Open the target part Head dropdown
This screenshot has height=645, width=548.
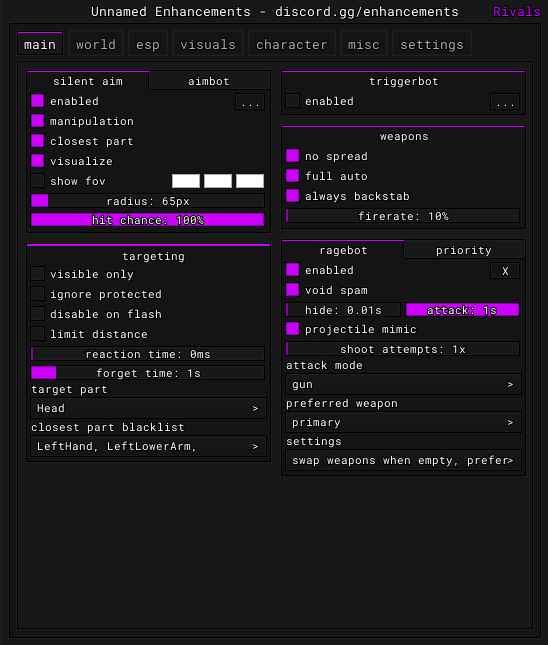[x=149, y=408]
